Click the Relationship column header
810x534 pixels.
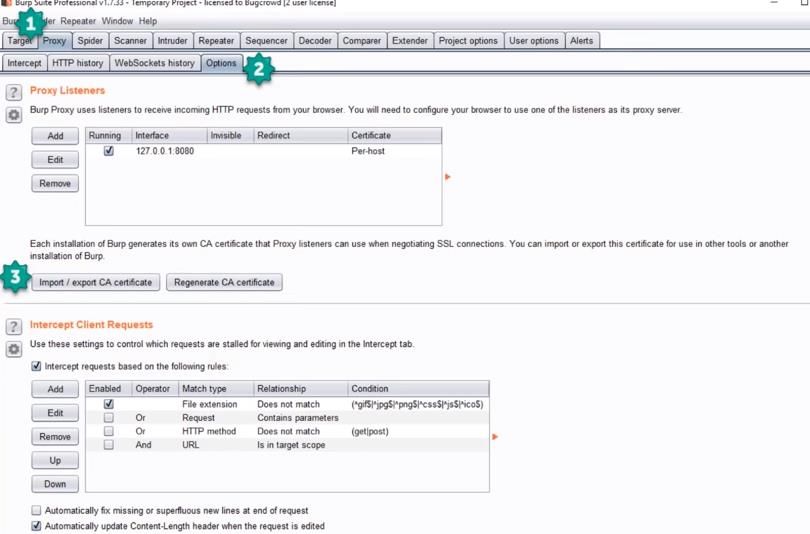tap(301, 388)
